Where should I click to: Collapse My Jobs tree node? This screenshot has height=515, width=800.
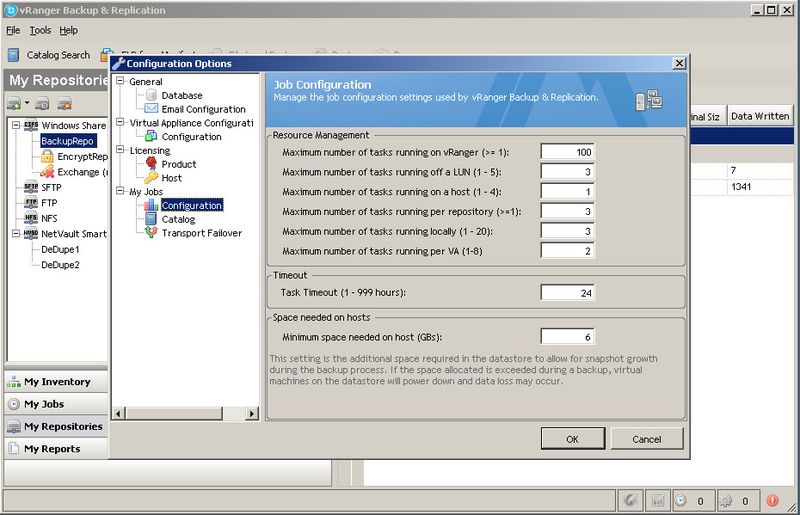[x=120, y=191]
